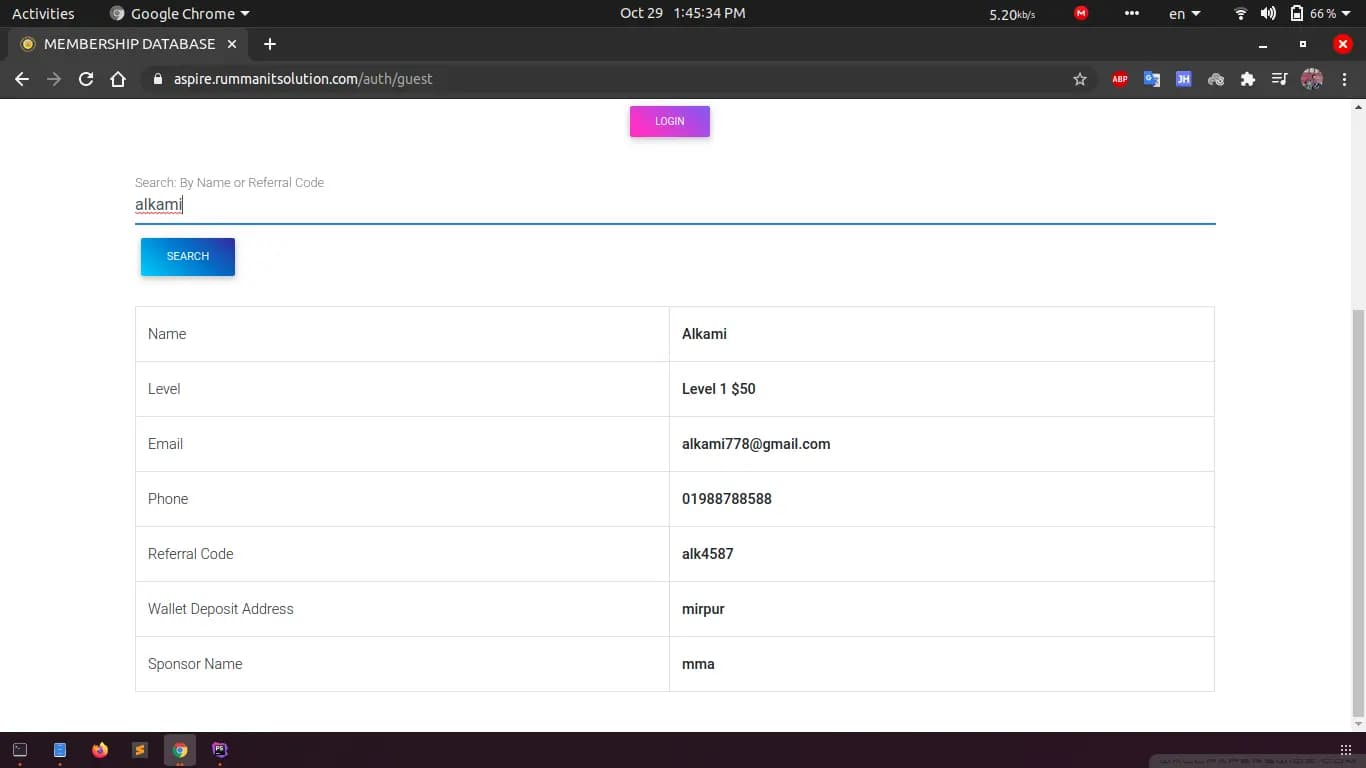
Task: Click the Level 1 $50 value
Action: [x=719, y=389]
